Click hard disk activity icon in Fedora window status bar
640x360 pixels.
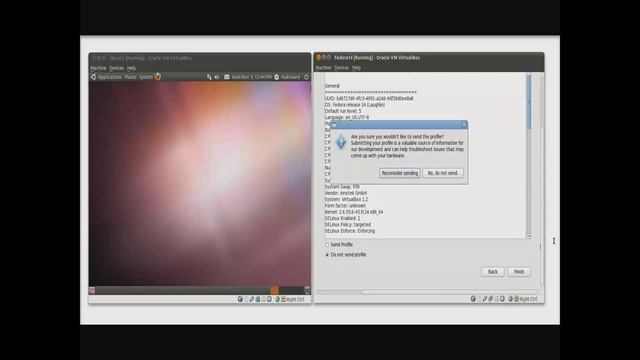473,299
